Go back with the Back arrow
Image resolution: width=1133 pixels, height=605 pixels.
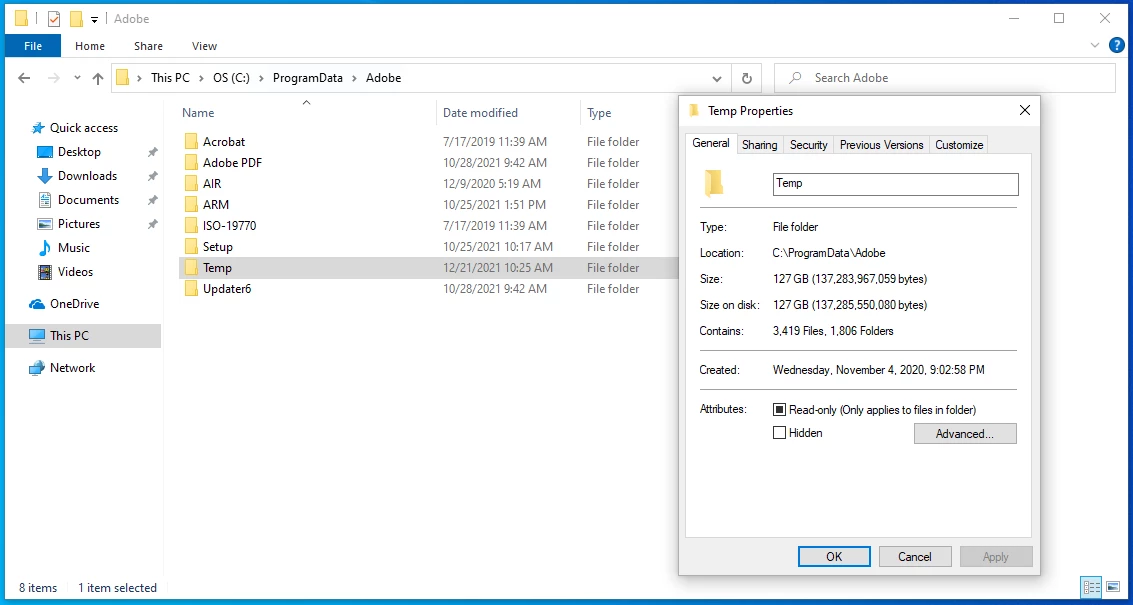pos(25,78)
